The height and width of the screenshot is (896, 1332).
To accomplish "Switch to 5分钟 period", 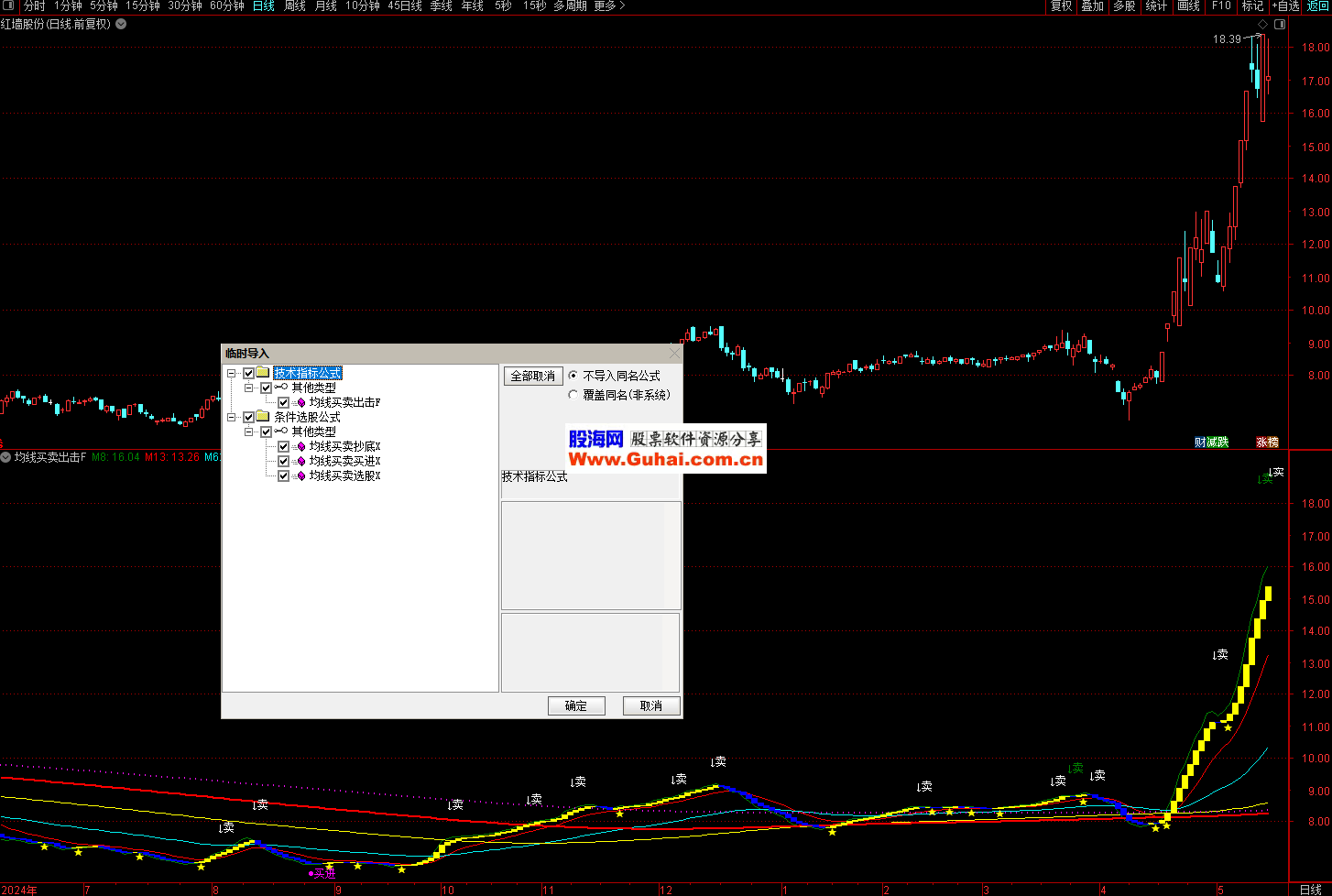I will pyautogui.click(x=104, y=6).
